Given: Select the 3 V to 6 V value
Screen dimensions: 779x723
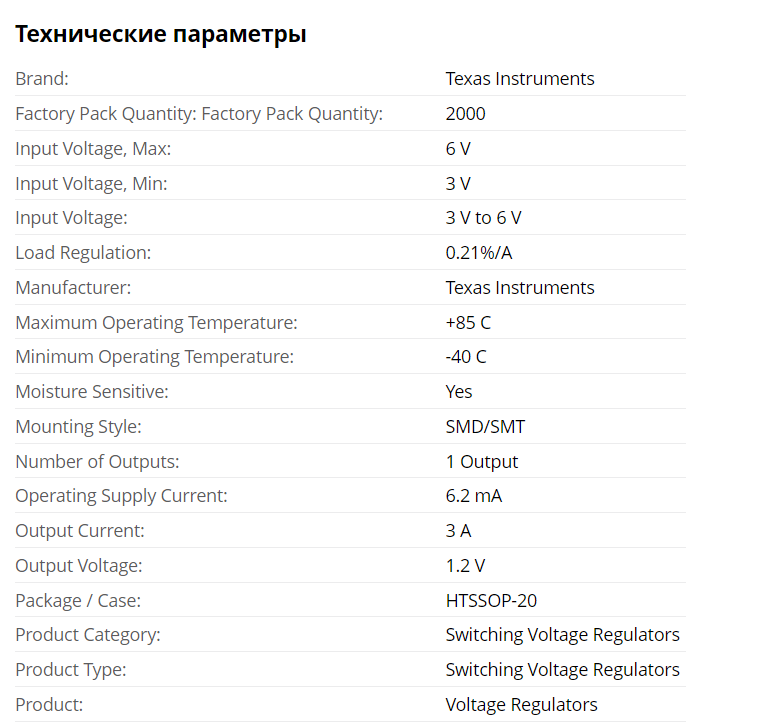Looking at the screenshot, I should (483, 218).
